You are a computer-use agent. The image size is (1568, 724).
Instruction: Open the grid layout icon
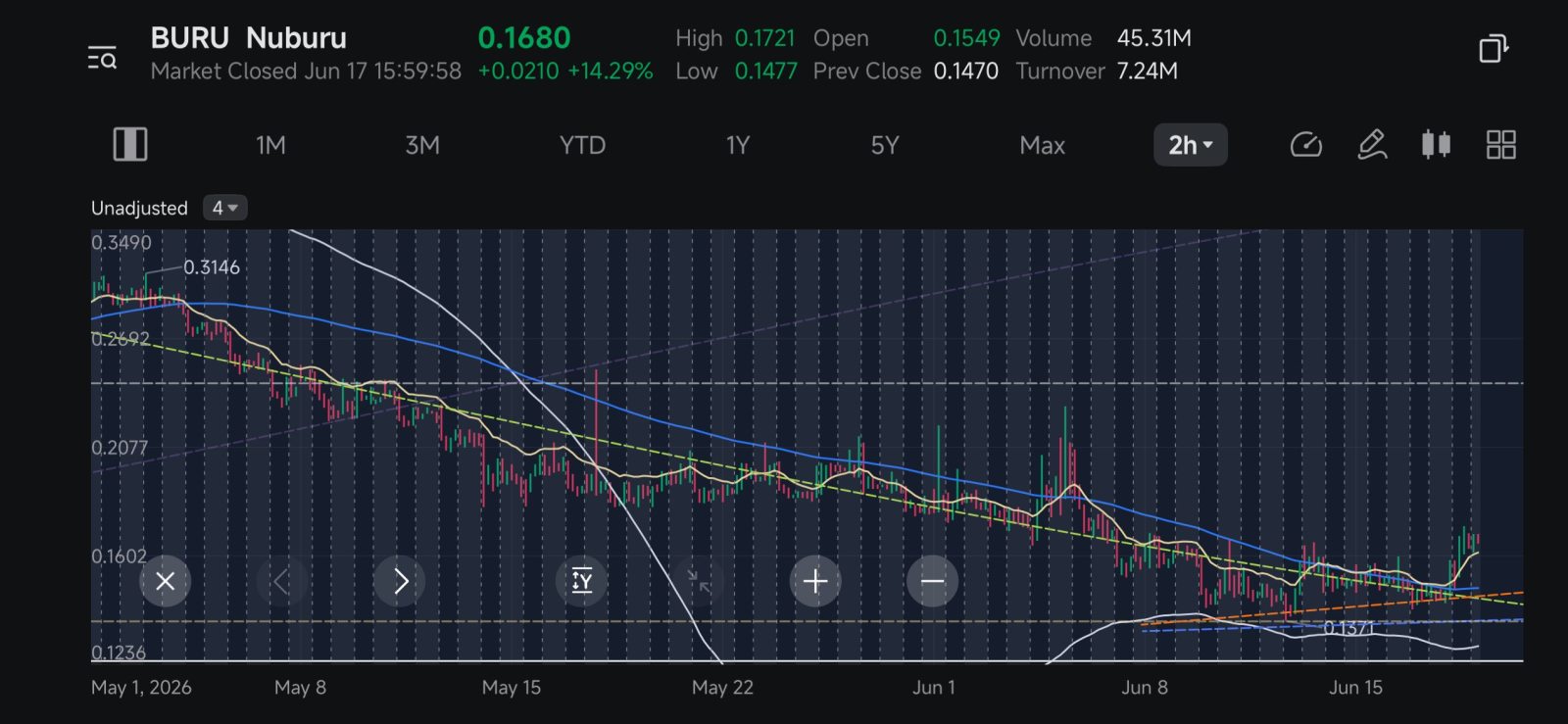click(x=1500, y=145)
